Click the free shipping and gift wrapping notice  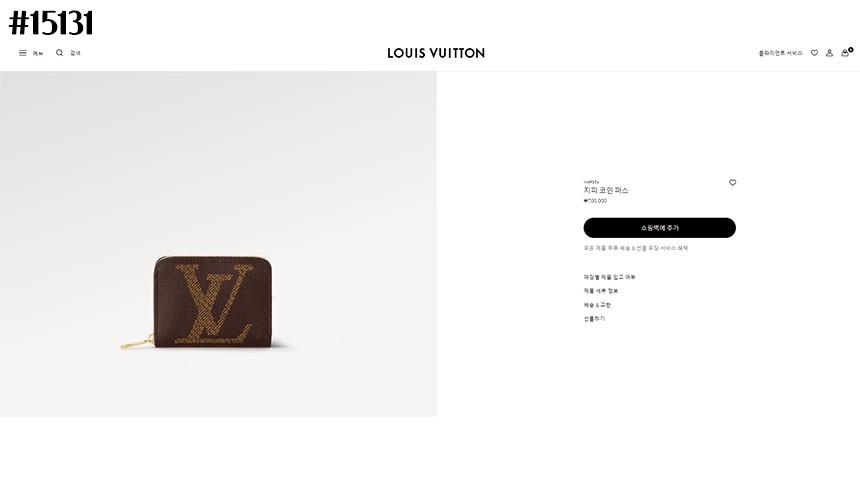pyautogui.click(x=636, y=248)
